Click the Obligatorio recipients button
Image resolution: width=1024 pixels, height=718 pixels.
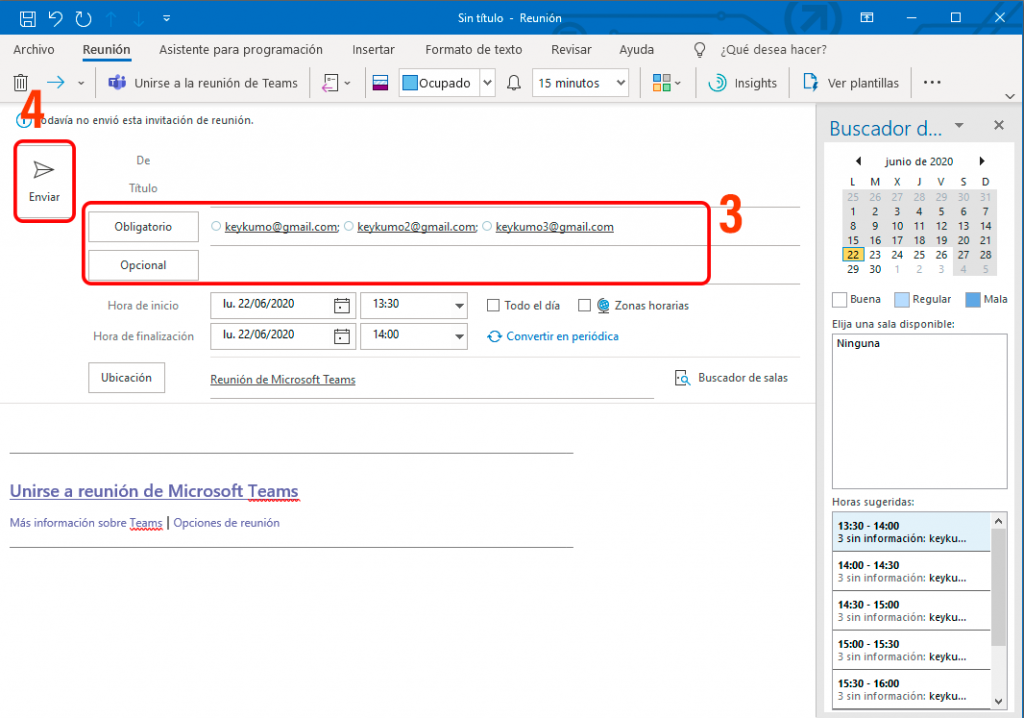[x=142, y=226]
